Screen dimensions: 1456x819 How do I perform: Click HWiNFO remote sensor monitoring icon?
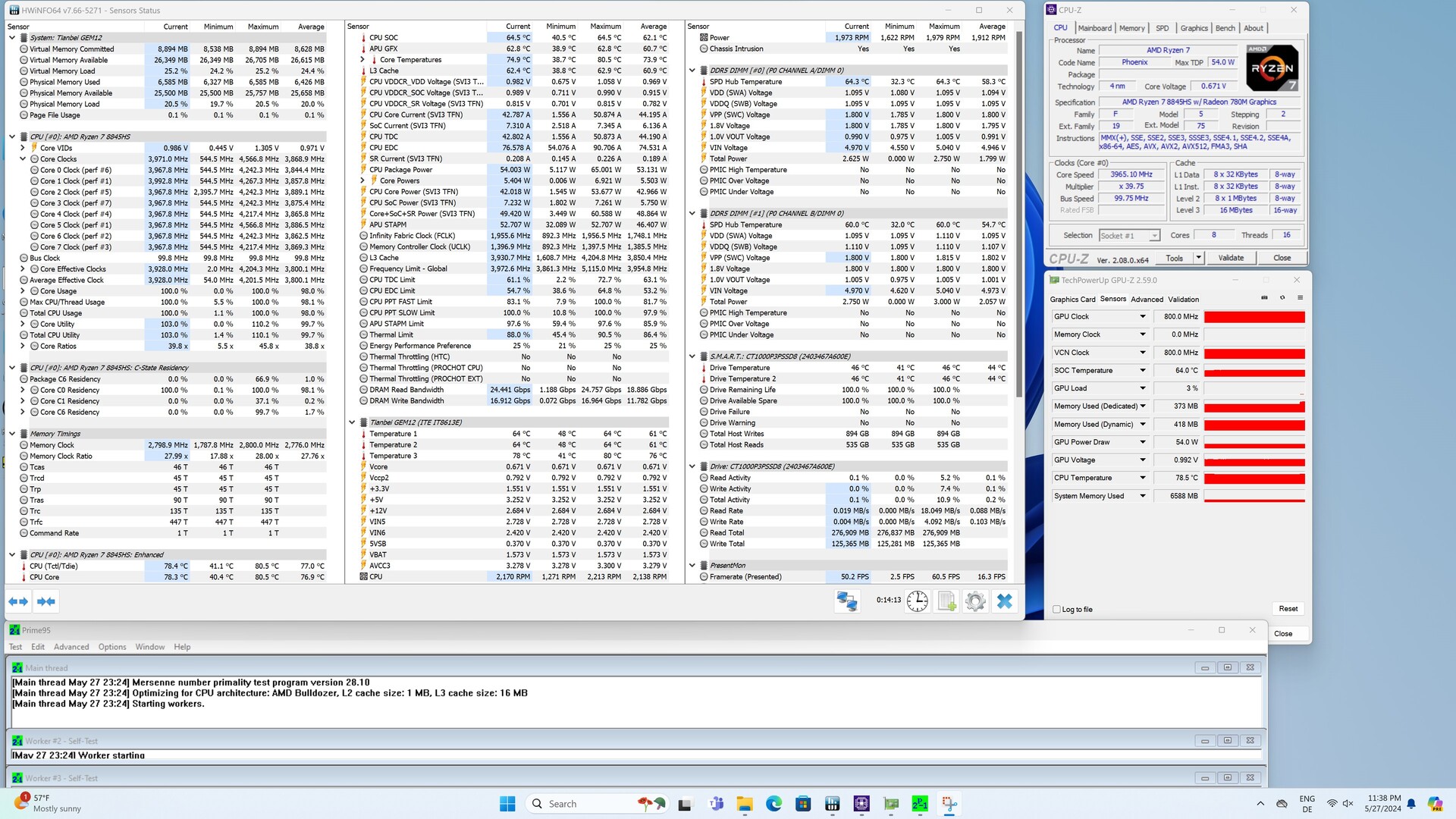pos(846,601)
